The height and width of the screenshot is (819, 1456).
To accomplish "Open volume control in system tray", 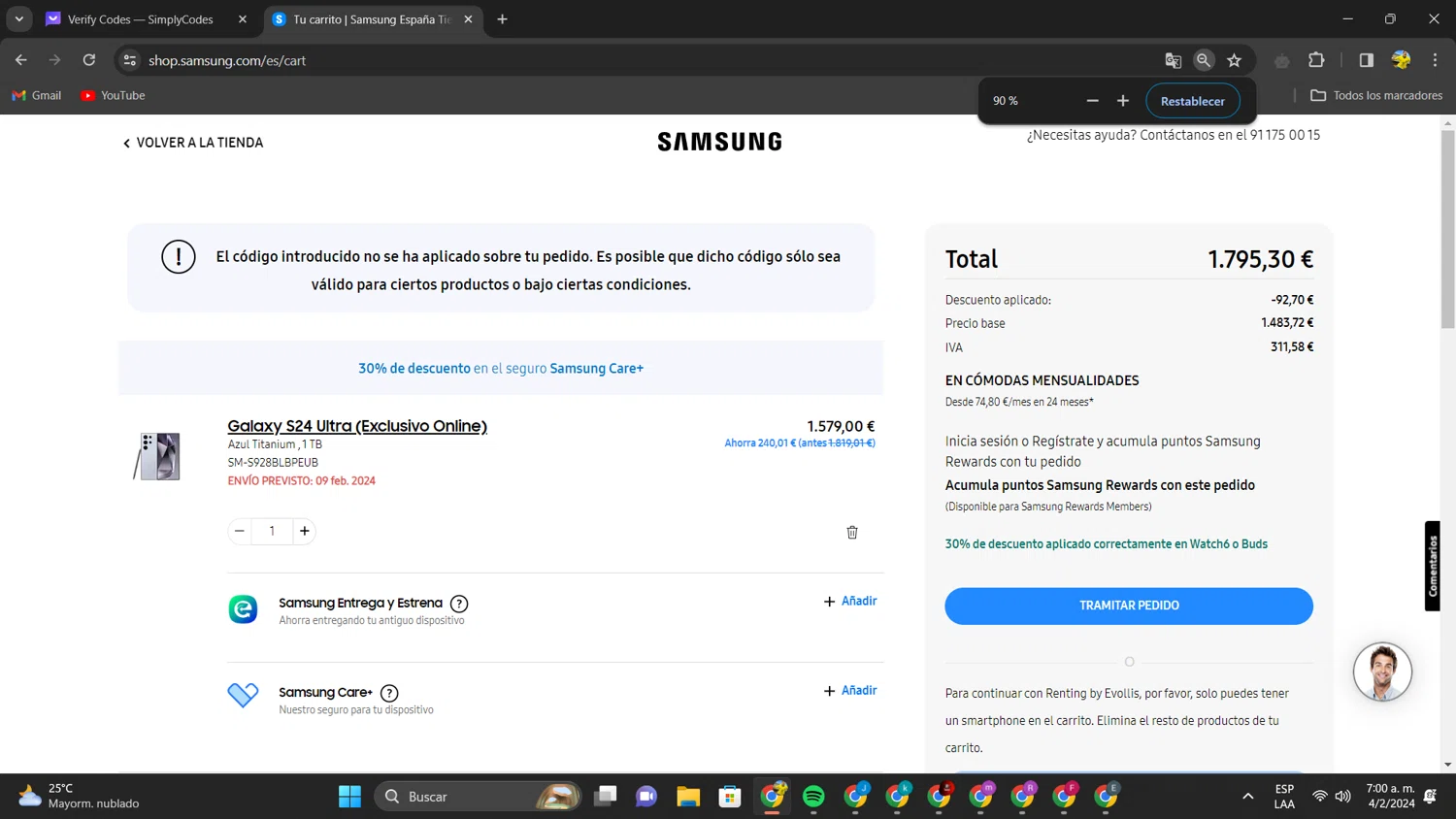I will (x=1342, y=797).
